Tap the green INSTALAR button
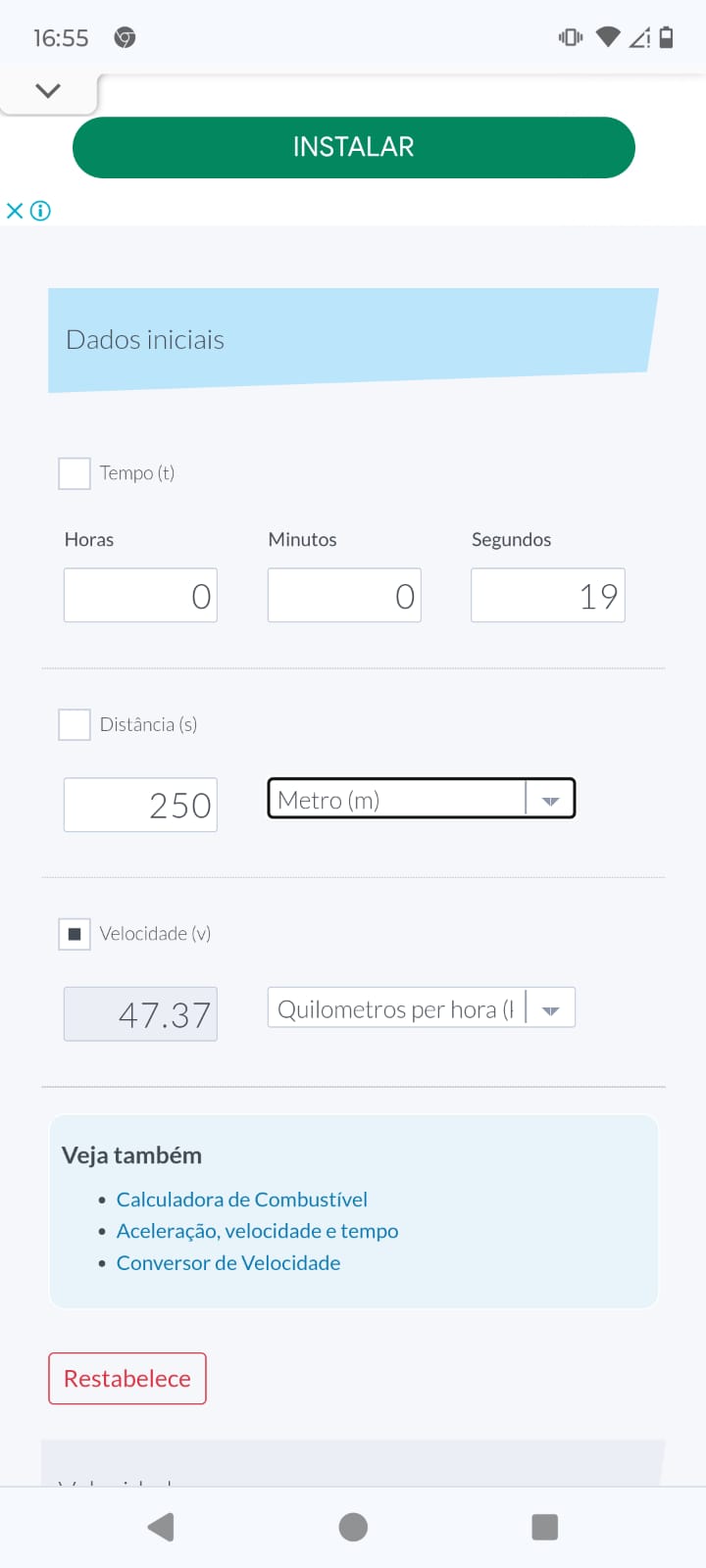Viewport: 706px width, 1568px height. click(x=353, y=147)
